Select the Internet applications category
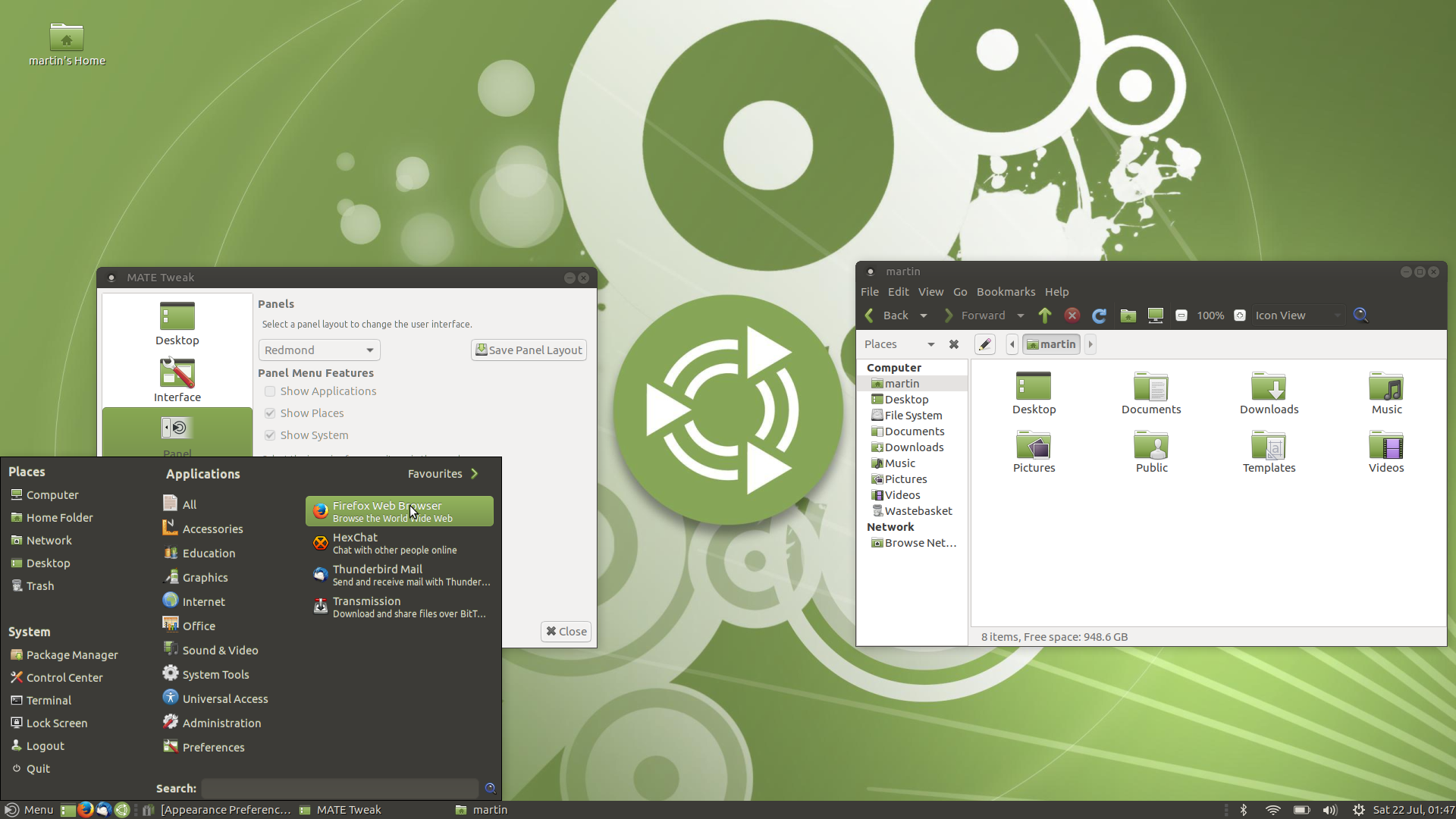The image size is (1456, 819). [x=204, y=601]
